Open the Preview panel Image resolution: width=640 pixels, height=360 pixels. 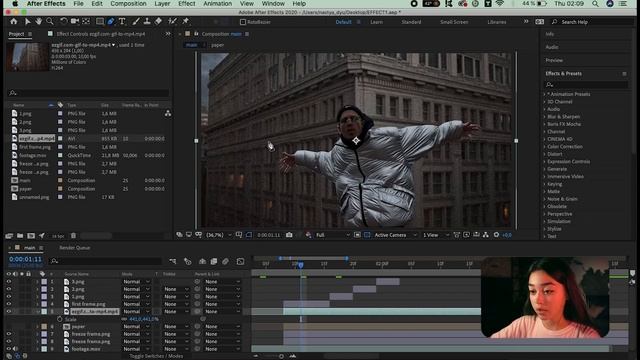point(554,60)
